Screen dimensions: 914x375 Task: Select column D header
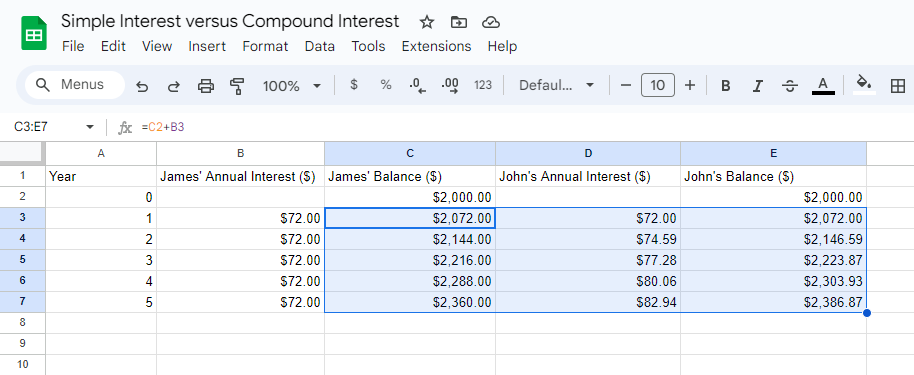[x=588, y=153]
